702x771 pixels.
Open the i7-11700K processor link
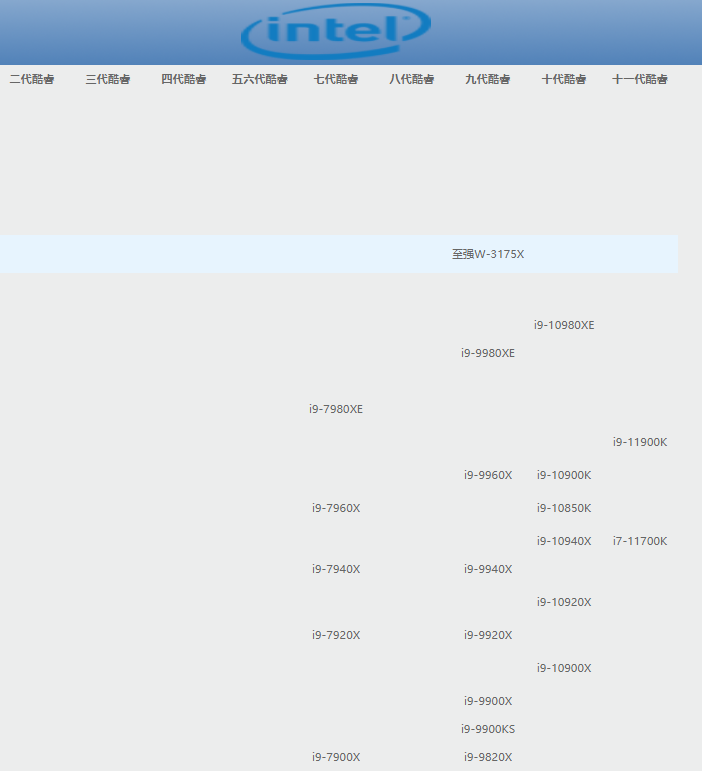pyautogui.click(x=640, y=541)
